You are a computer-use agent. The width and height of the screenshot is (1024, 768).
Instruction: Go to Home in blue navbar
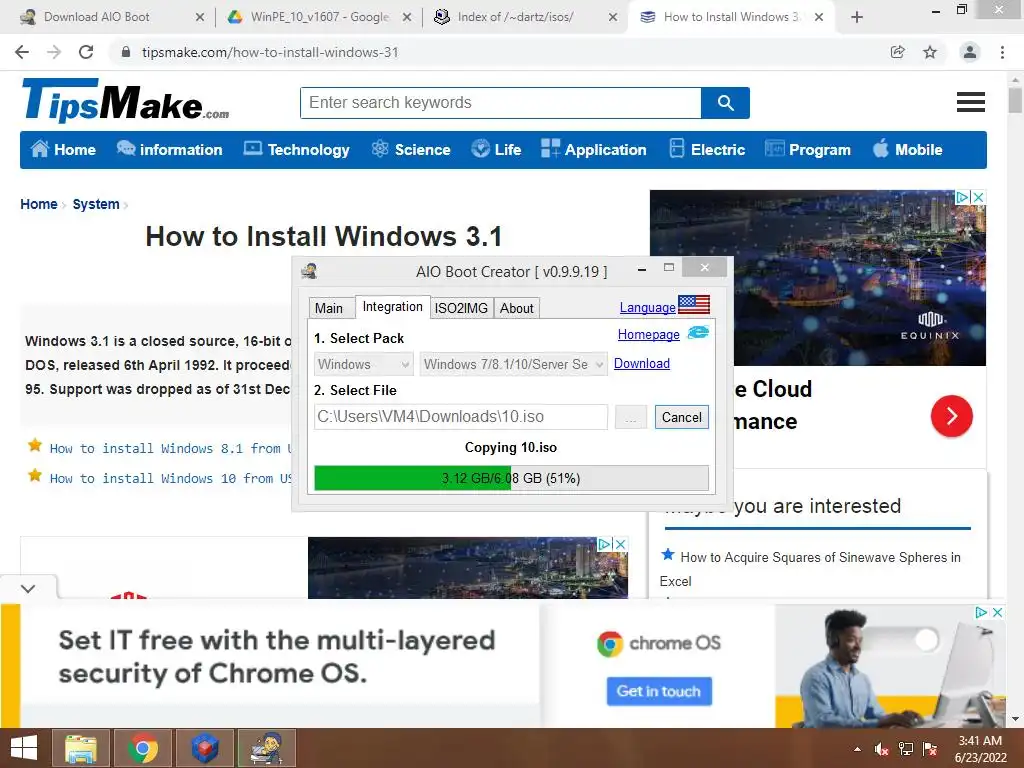click(63, 150)
